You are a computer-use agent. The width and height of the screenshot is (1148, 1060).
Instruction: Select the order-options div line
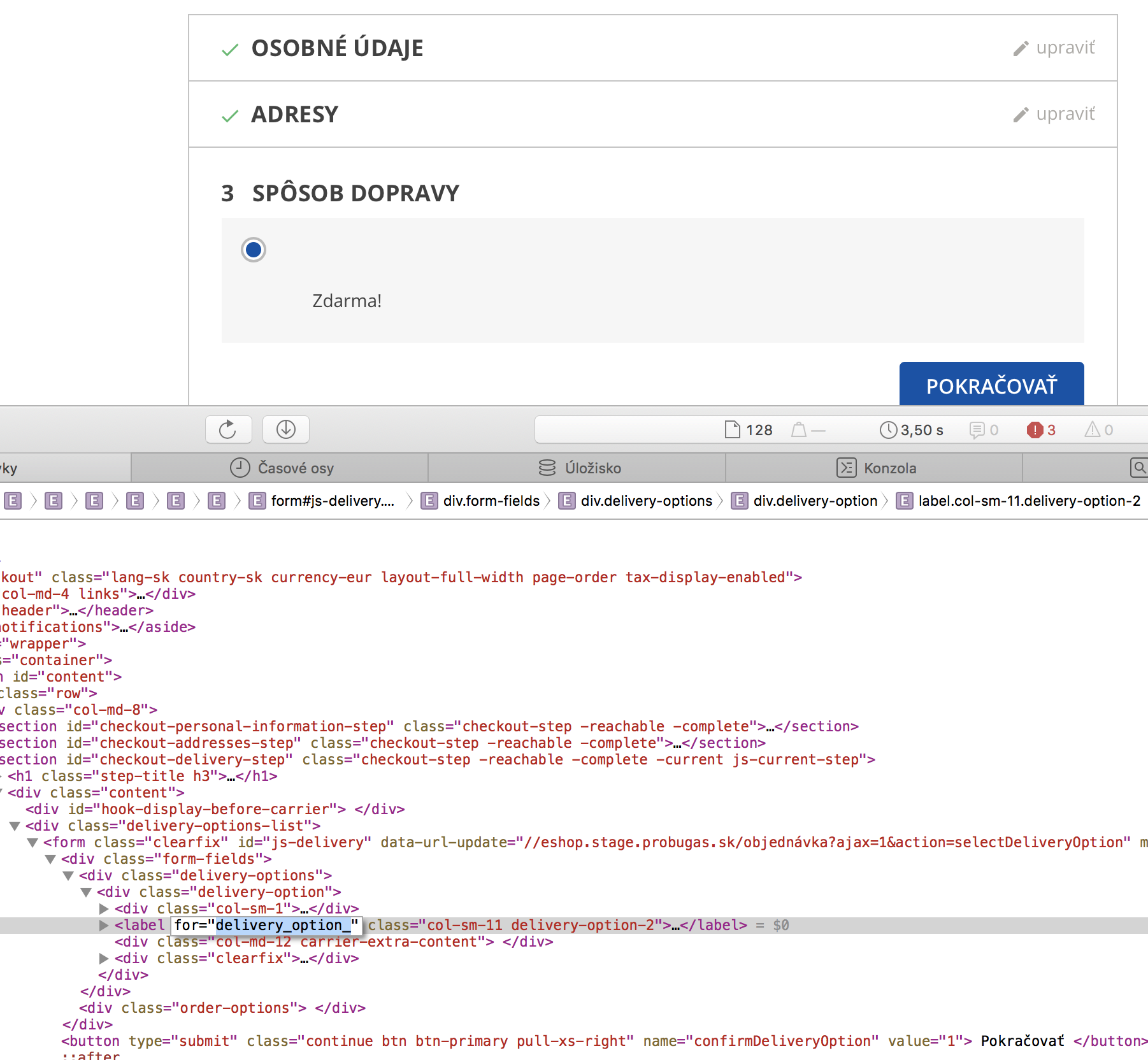click(x=222, y=1008)
